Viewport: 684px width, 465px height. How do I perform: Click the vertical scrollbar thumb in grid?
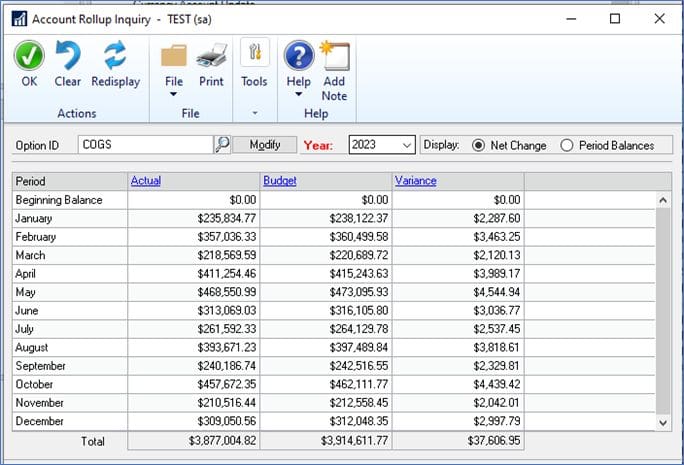tap(663, 311)
